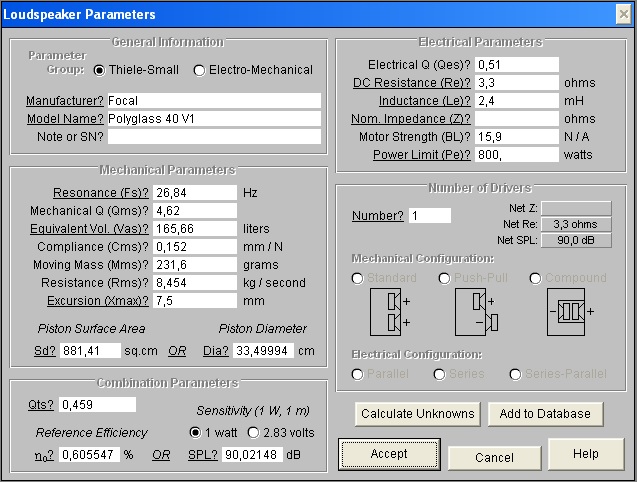The width and height of the screenshot is (637, 482).
Task: Close the Loudspeaker Parameters dialog
Action: click(x=622, y=14)
